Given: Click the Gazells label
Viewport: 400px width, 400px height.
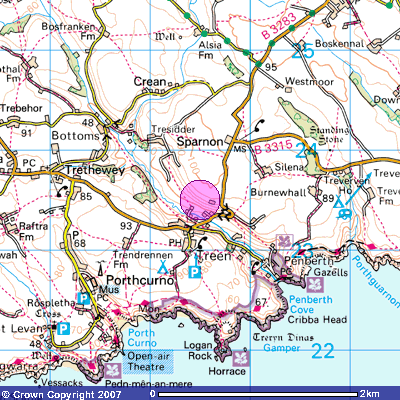Looking at the screenshot, I should pos(331,272).
